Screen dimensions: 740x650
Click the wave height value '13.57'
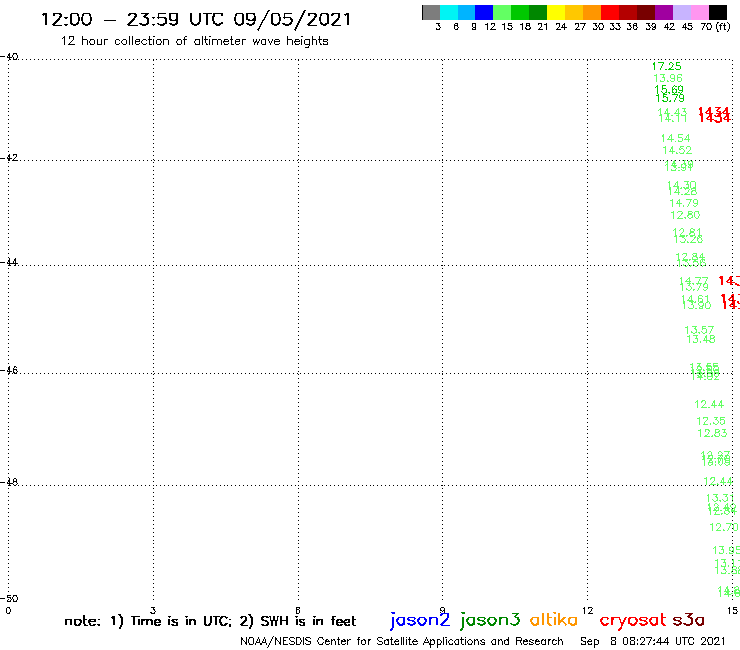click(699, 329)
